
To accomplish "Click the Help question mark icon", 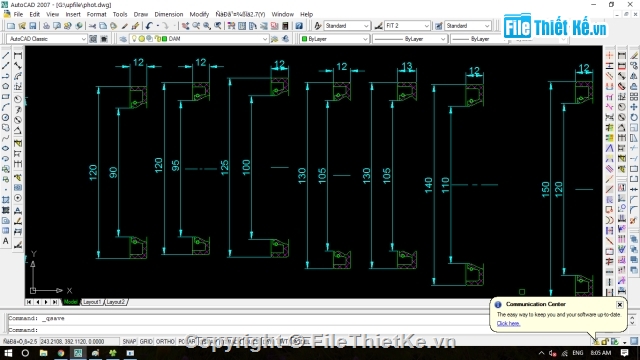I will pos(299,26).
